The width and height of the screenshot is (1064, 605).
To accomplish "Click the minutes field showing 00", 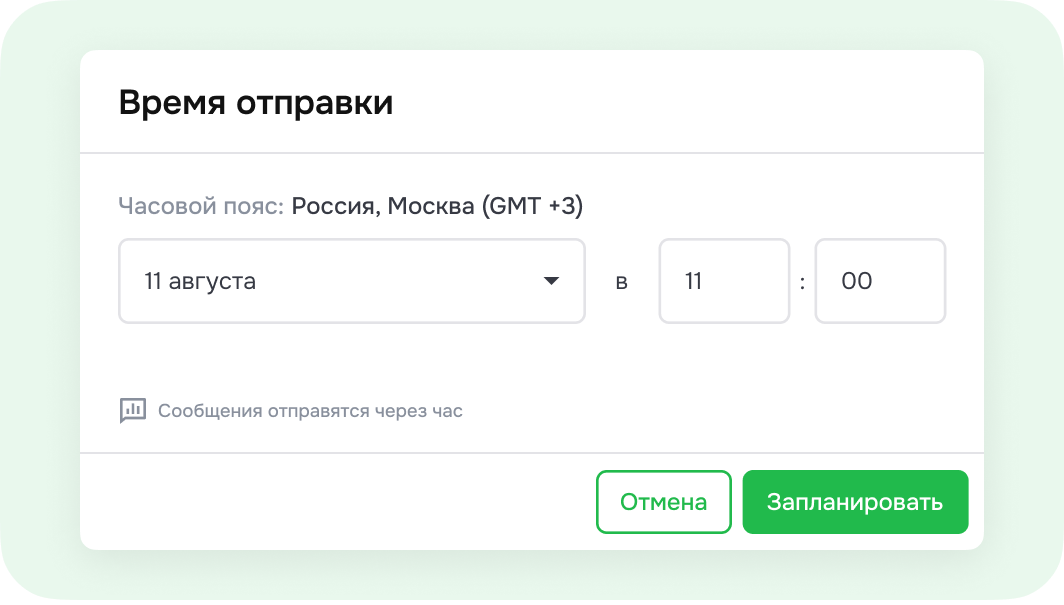I will 880,281.
